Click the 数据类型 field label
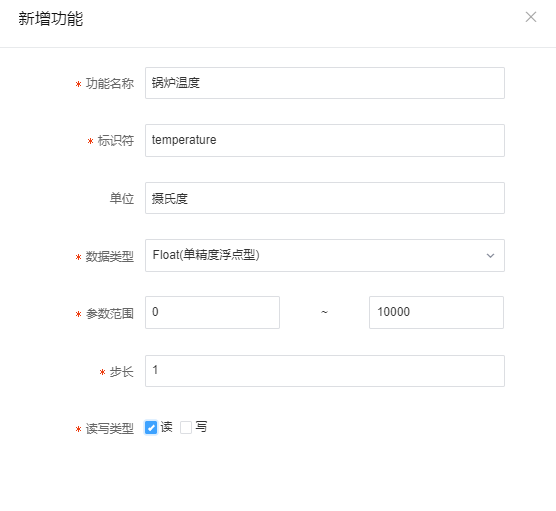 click(110, 256)
